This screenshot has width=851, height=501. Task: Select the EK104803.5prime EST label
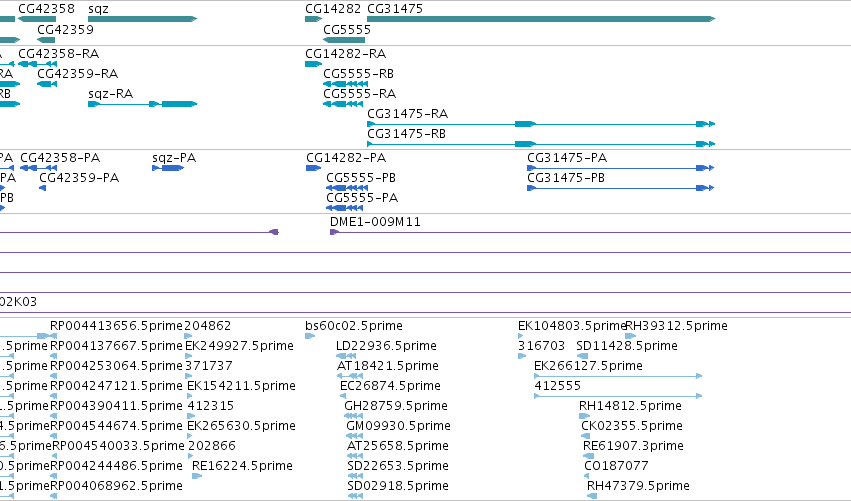point(573,326)
